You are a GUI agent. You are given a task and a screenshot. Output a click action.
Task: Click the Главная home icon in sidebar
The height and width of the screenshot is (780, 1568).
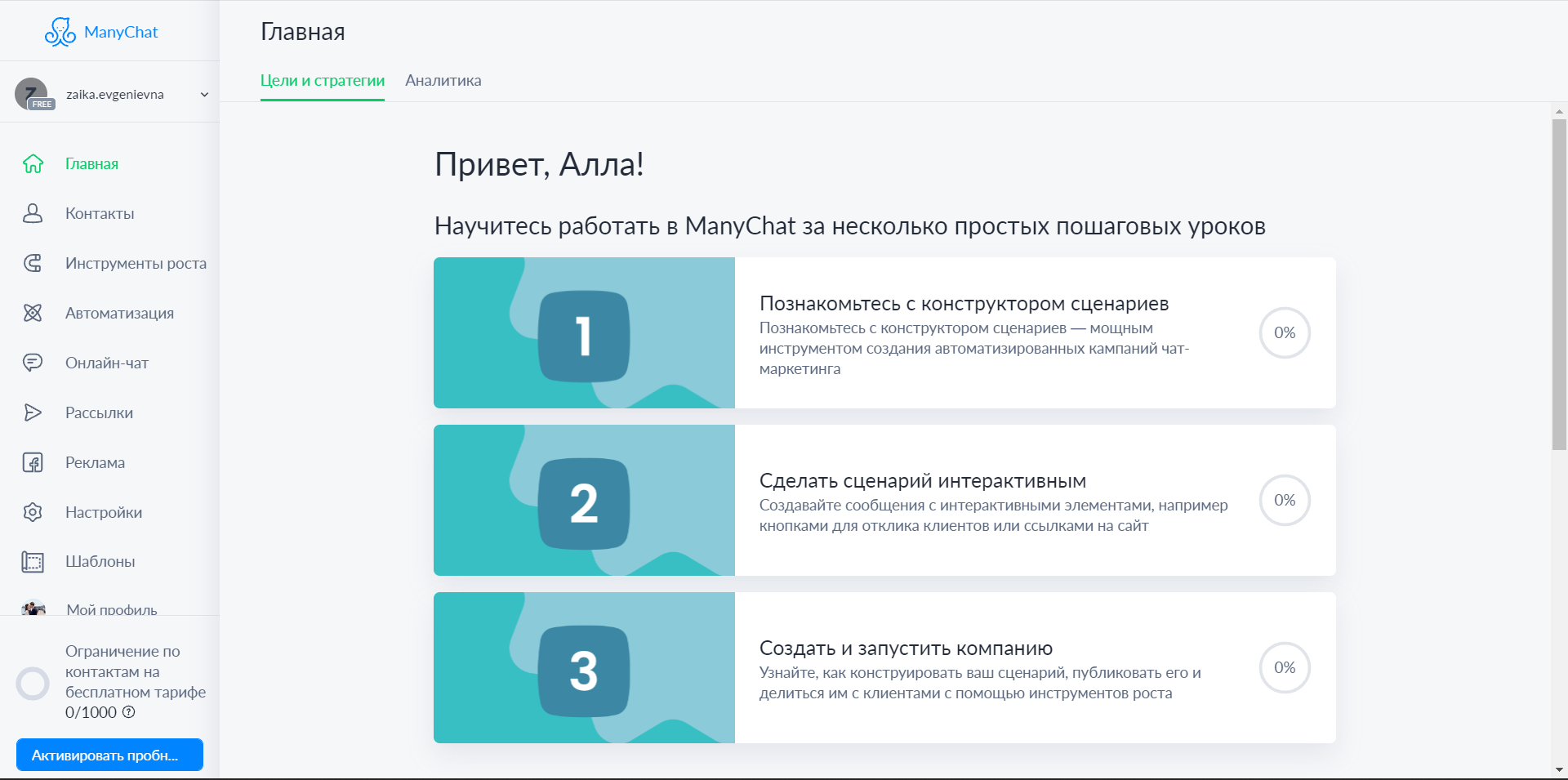coord(33,164)
